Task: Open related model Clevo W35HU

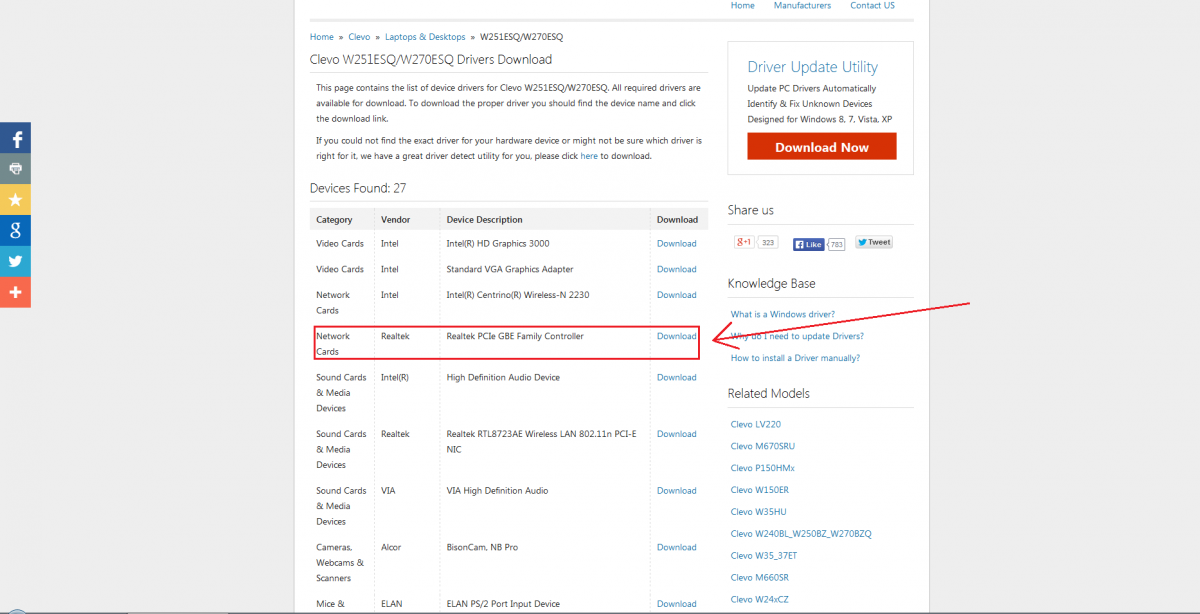Action: [758, 512]
